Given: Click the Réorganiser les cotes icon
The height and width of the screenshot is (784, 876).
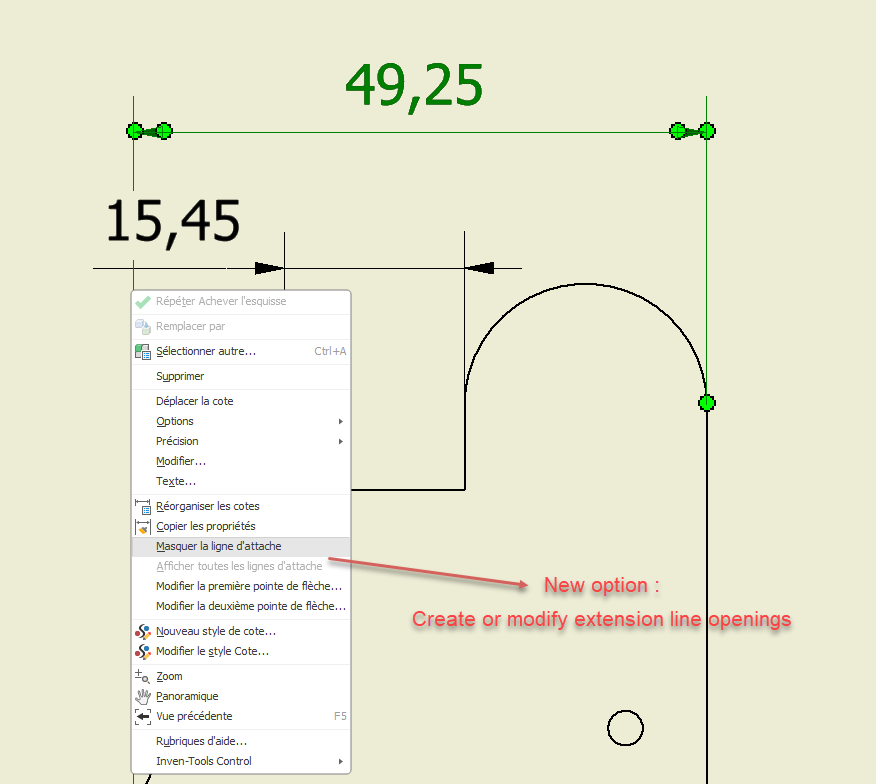Looking at the screenshot, I should point(141,506).
